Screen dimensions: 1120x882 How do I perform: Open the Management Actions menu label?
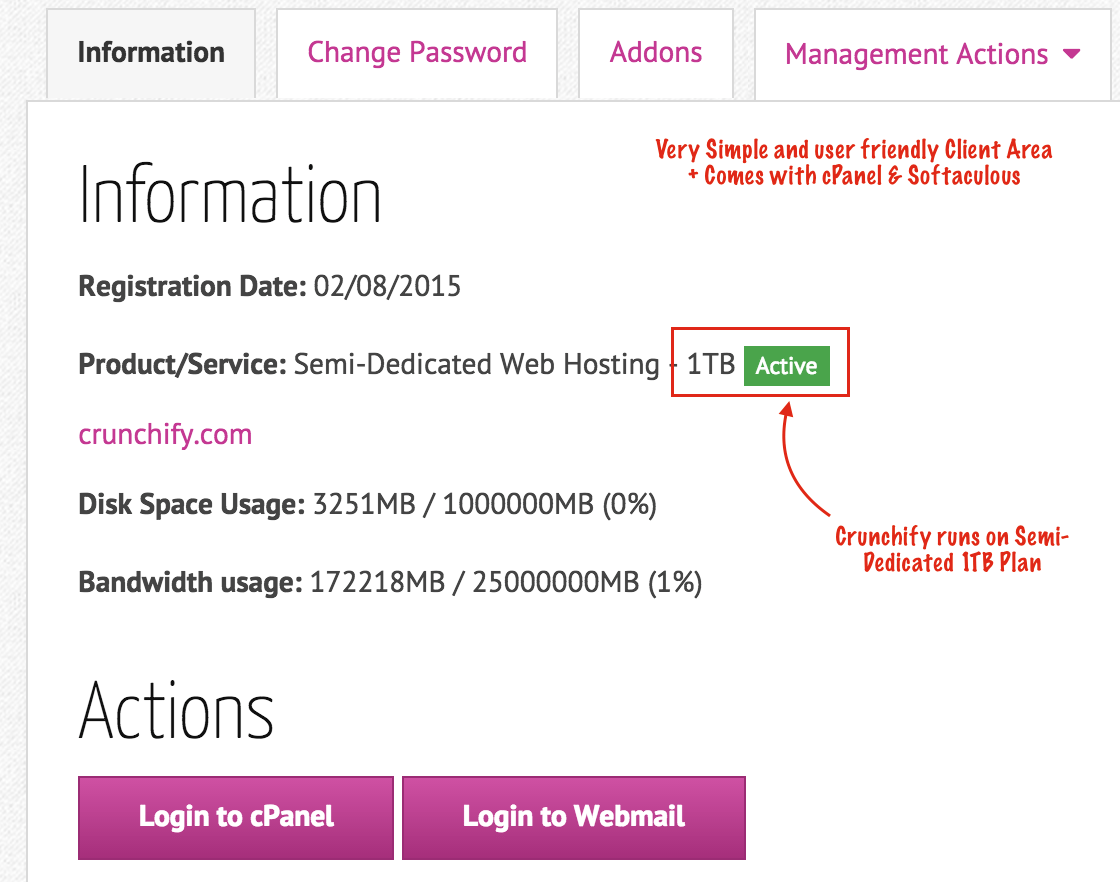pos(916,54)
